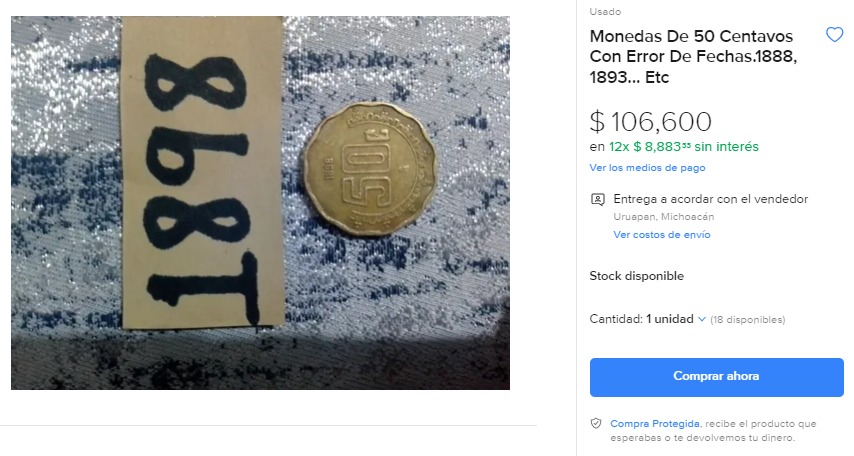
Task: Open the 1 unidad quantity selector
Action: pyautogui.click(x=669, y=319)
